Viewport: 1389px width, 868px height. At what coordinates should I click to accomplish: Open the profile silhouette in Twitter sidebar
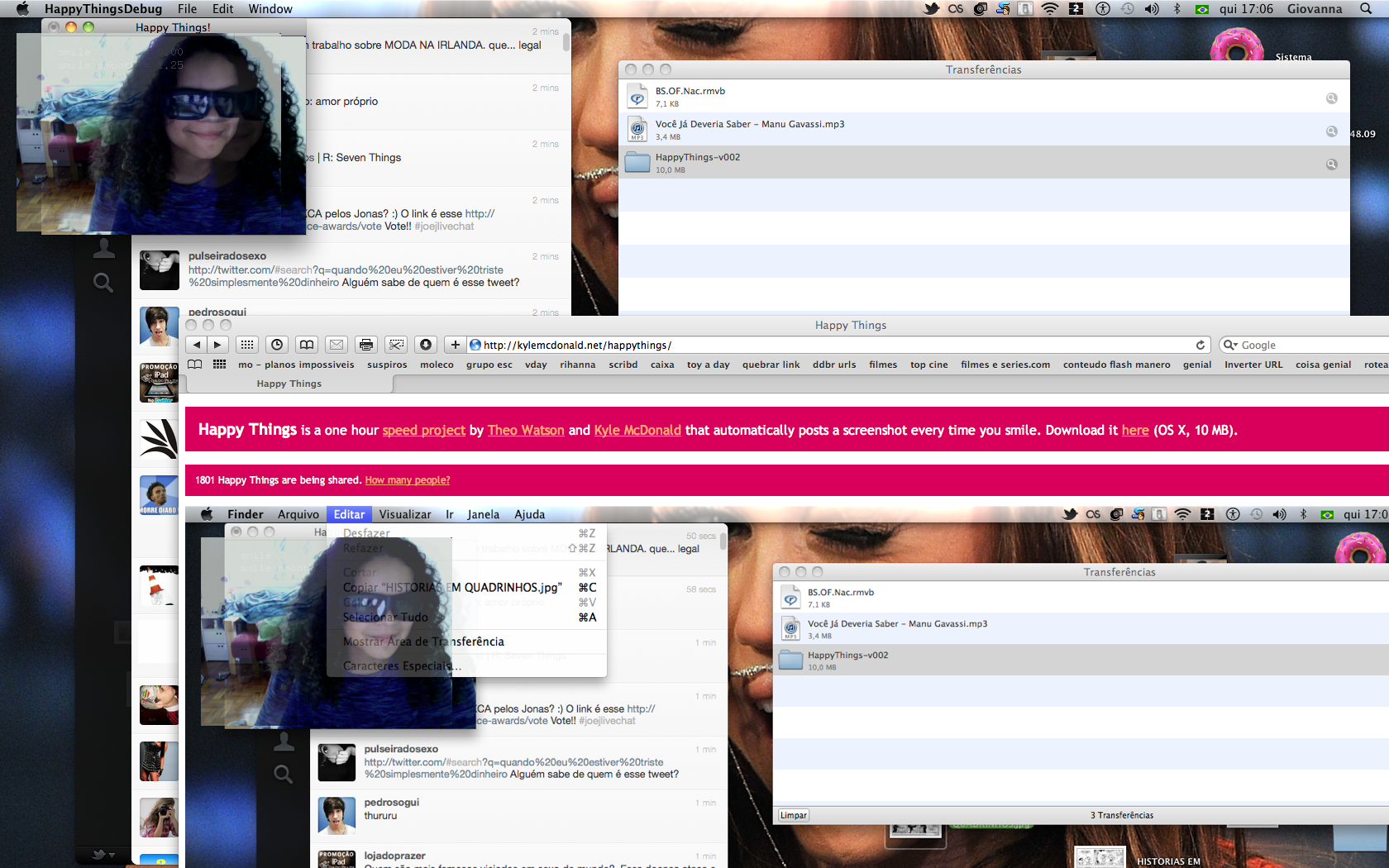(x=103, y=247)
